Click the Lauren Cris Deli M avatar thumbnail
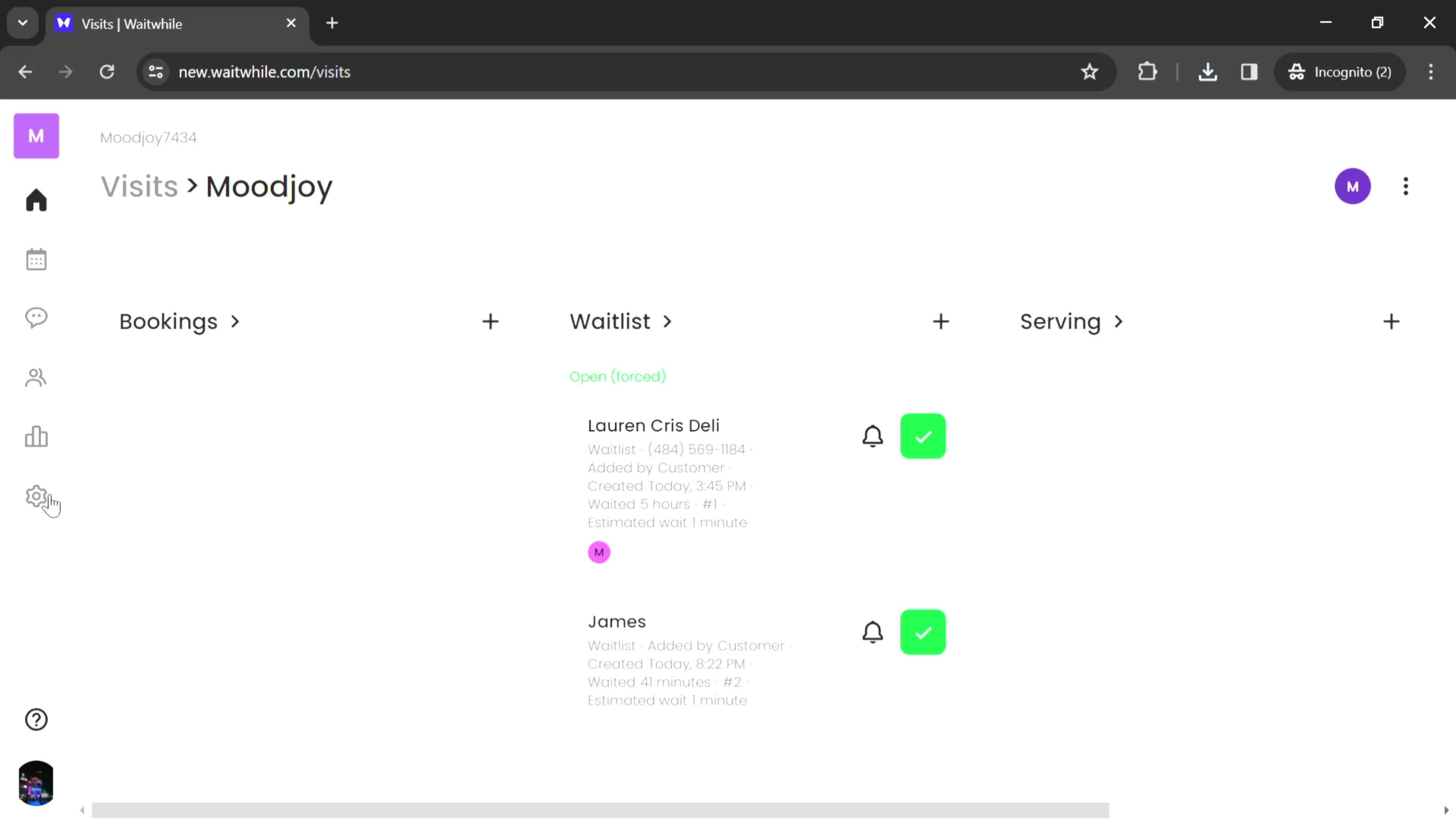 point(600,552)
